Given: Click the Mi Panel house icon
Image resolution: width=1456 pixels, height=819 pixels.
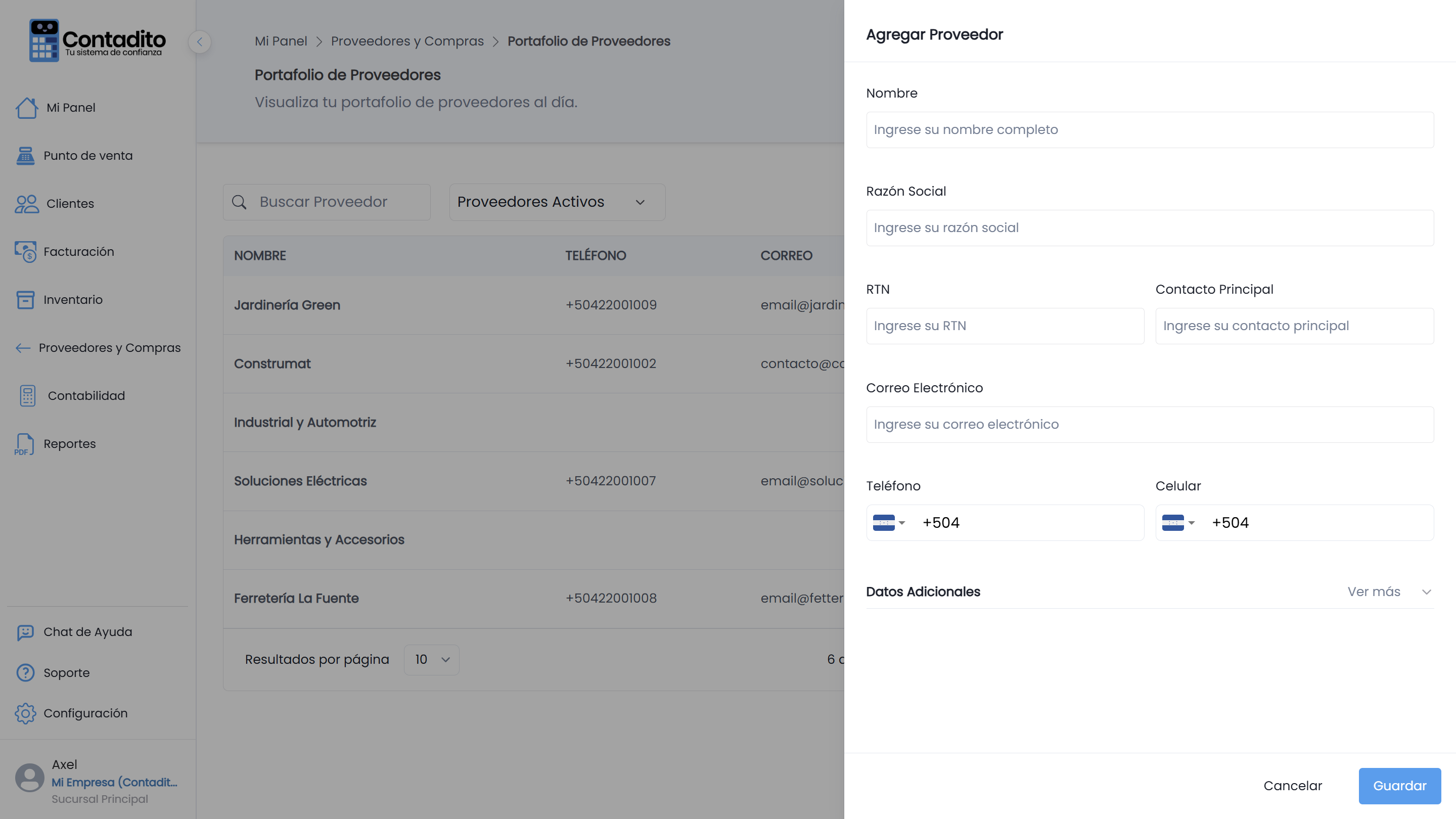Looking at the screenshot, I should (x=27, y=107).
